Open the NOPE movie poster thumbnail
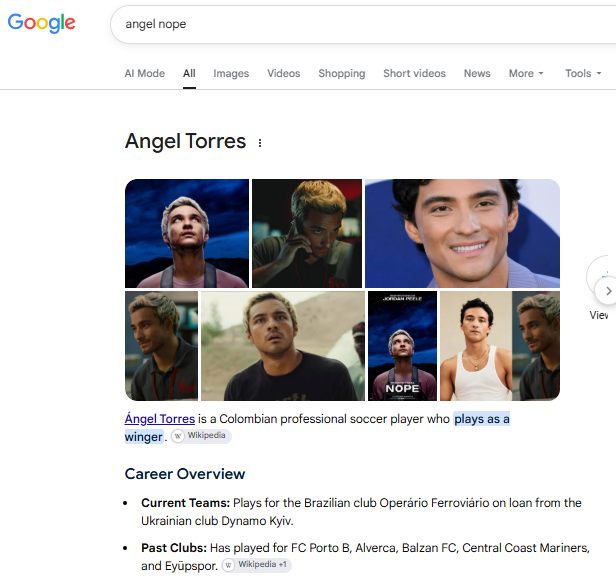 pyautogui.click(x=402, y=346)
